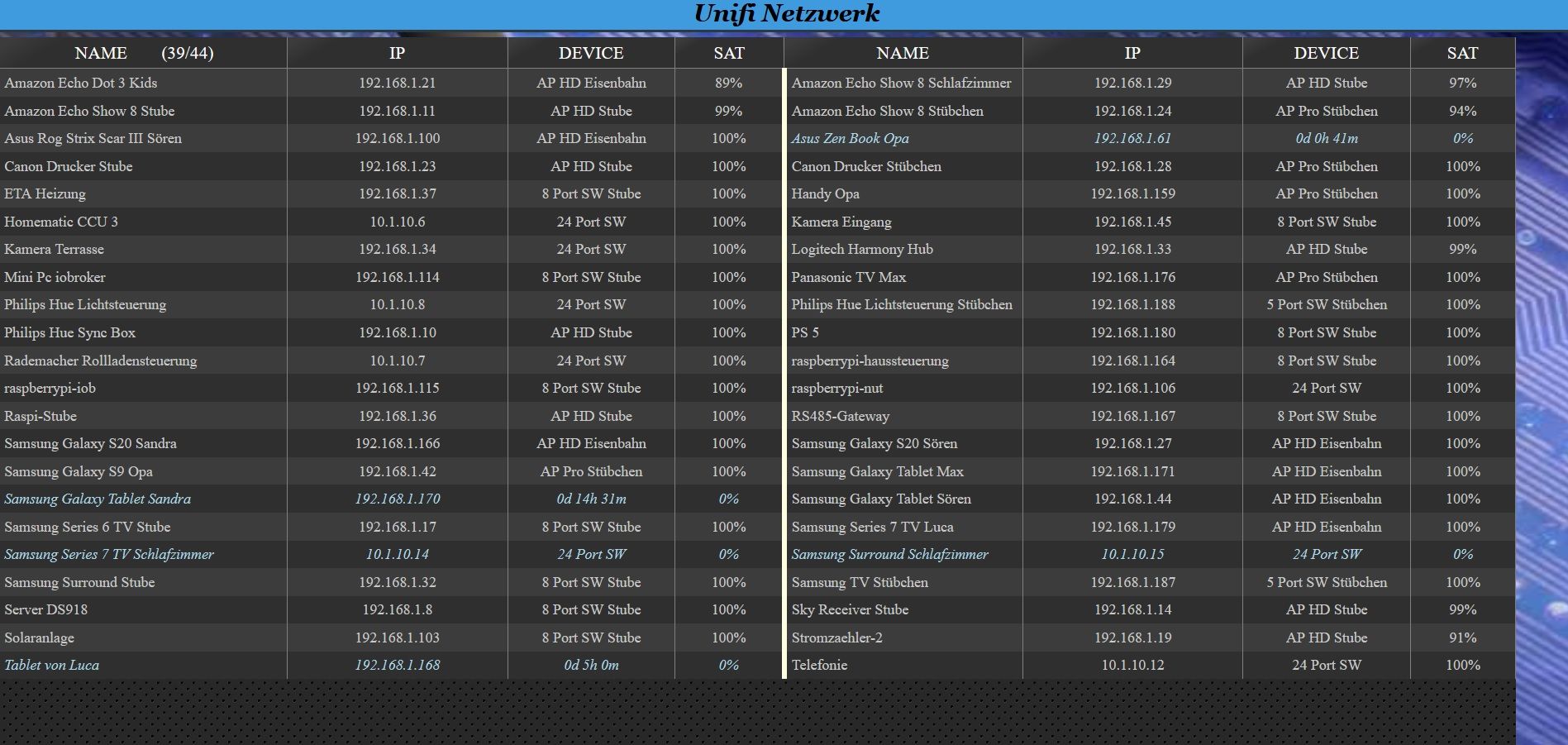Click Mini Pc iobroker name

(55, 277)
